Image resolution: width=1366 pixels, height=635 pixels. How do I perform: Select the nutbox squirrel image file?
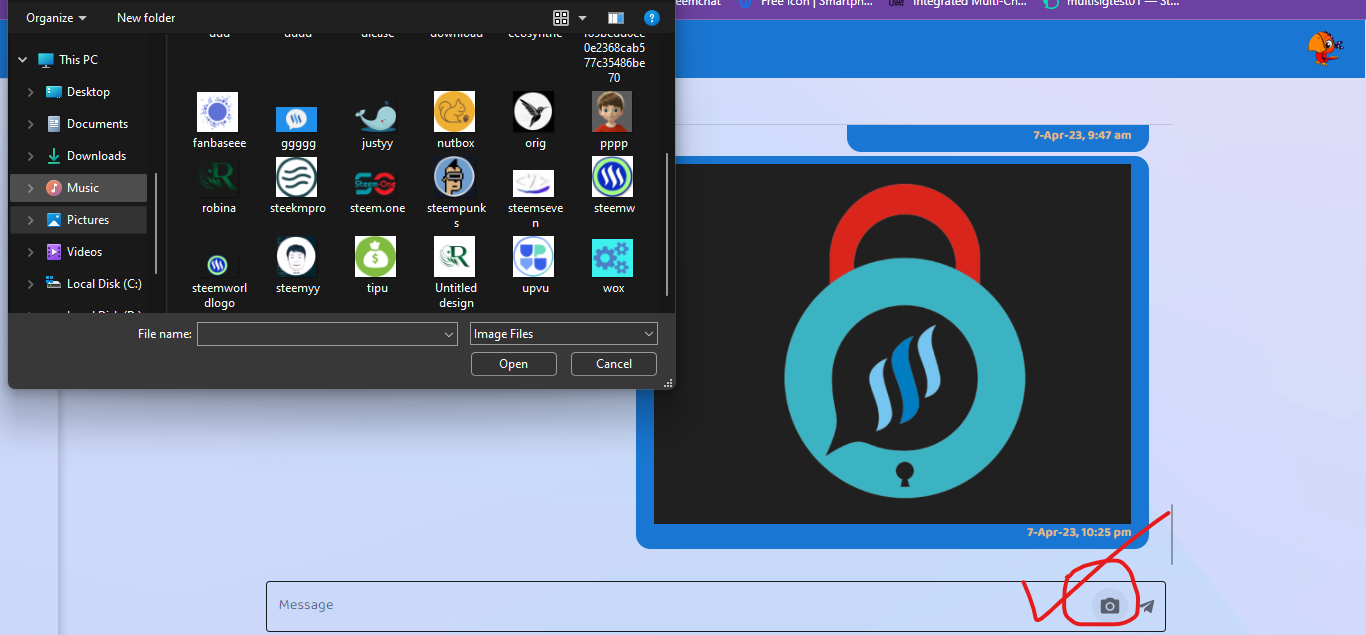pyautogui.click(x=455, y=120)
